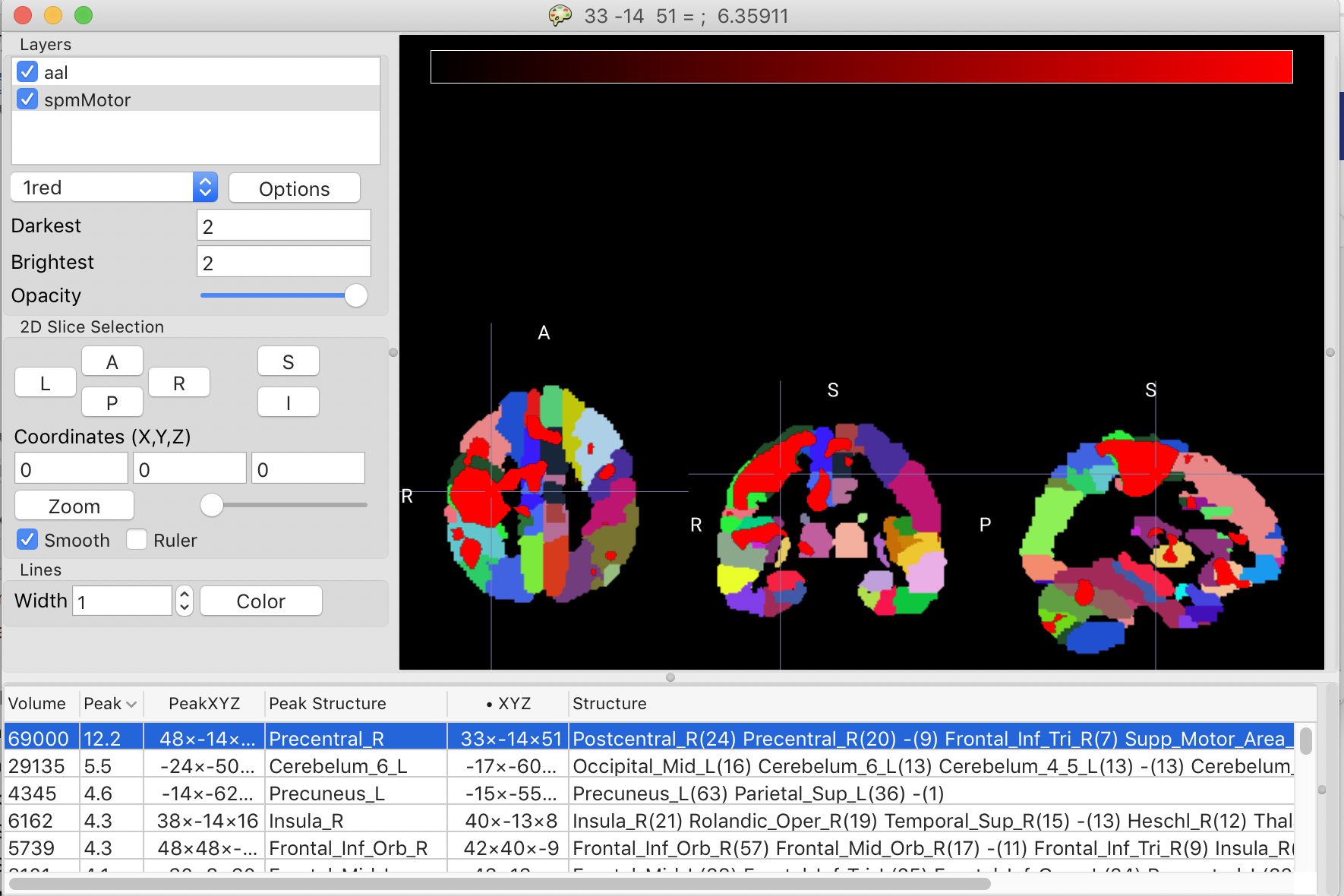Toggle the spmMotor layer visibility

27,99
